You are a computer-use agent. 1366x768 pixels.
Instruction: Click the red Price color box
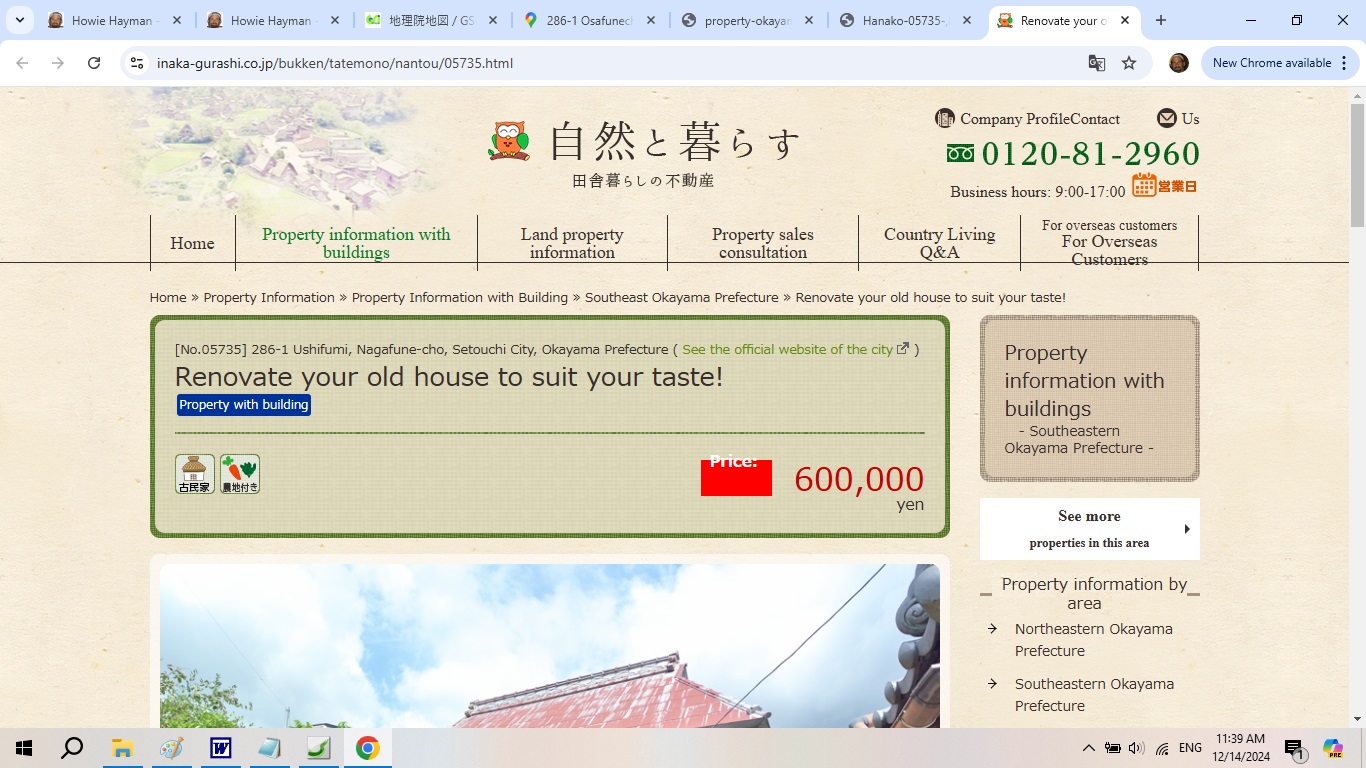[736, 478]
